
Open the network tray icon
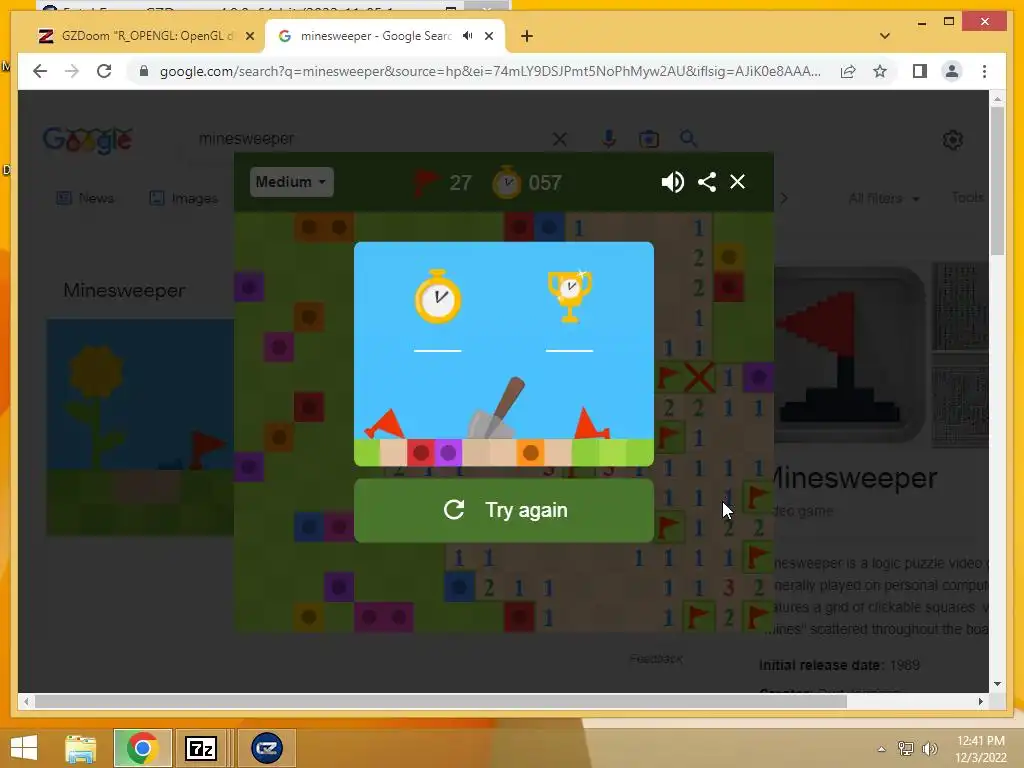point(905,748)
